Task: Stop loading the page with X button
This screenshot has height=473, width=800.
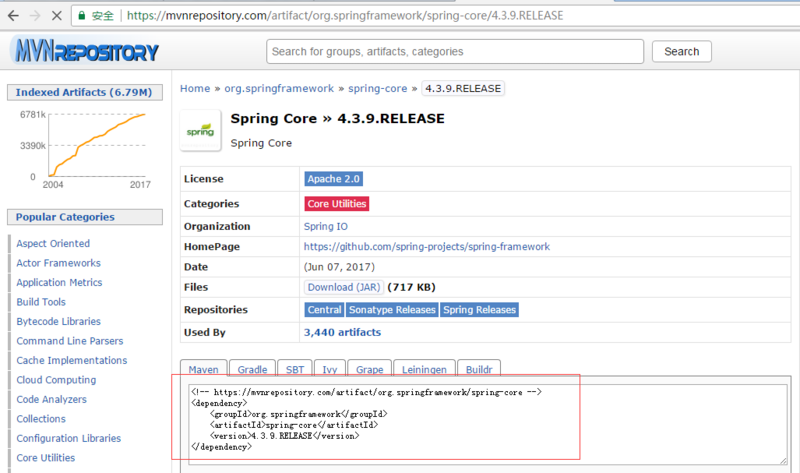Action: tap(57, 16)
